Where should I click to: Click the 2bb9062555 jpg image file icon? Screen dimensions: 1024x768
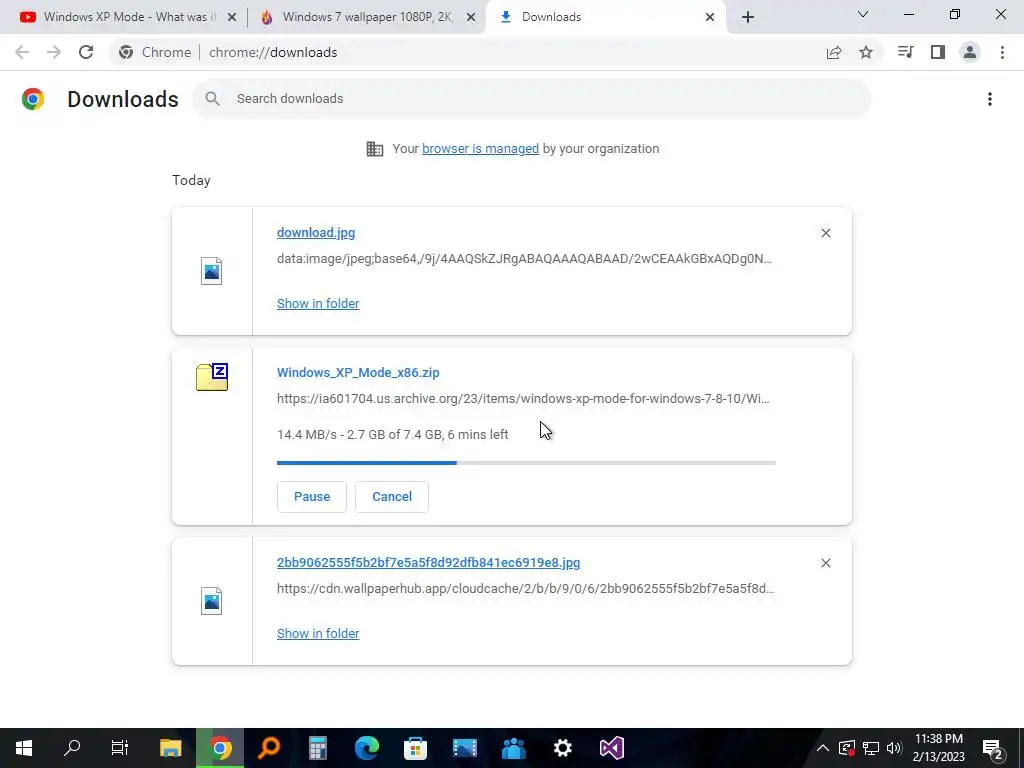pos(212,601)
